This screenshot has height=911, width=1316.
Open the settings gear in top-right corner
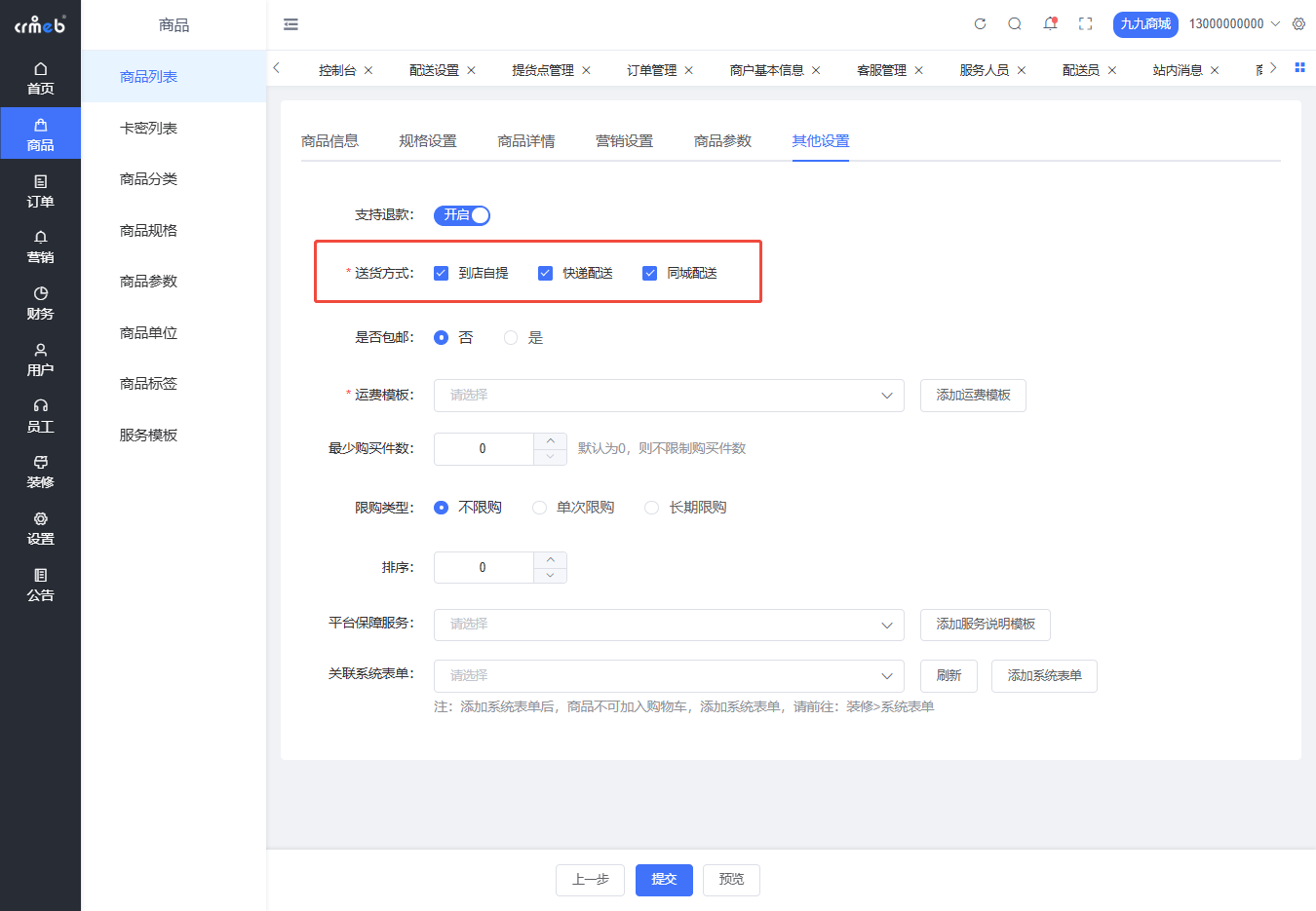(x=1298, y=24)
